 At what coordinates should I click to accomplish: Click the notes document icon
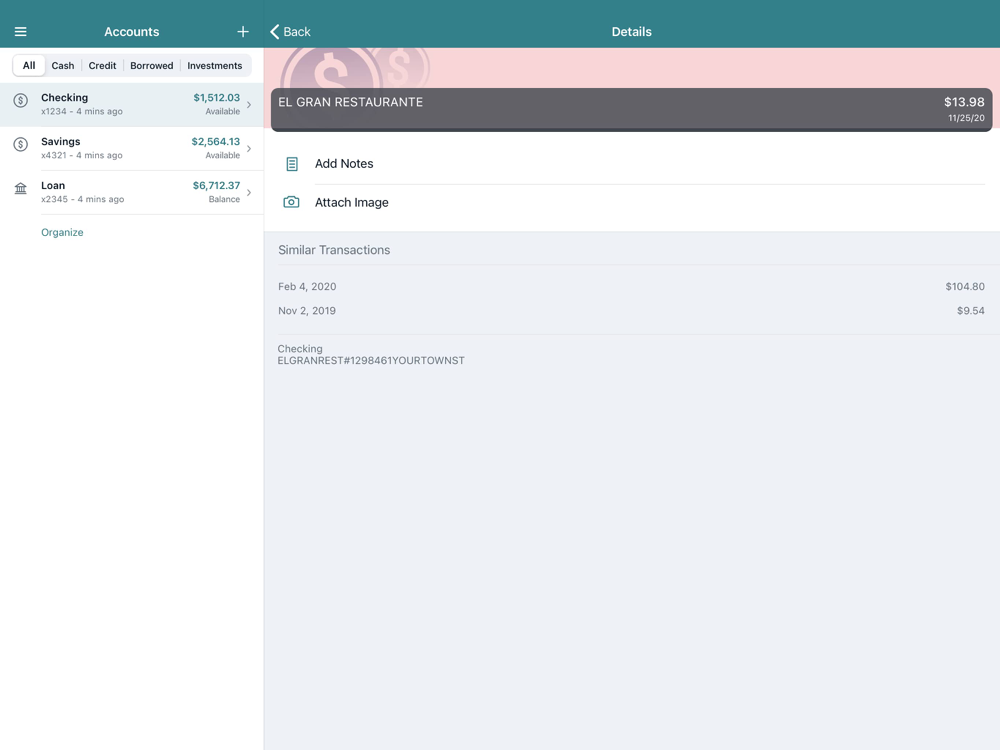tap(291, 164)
